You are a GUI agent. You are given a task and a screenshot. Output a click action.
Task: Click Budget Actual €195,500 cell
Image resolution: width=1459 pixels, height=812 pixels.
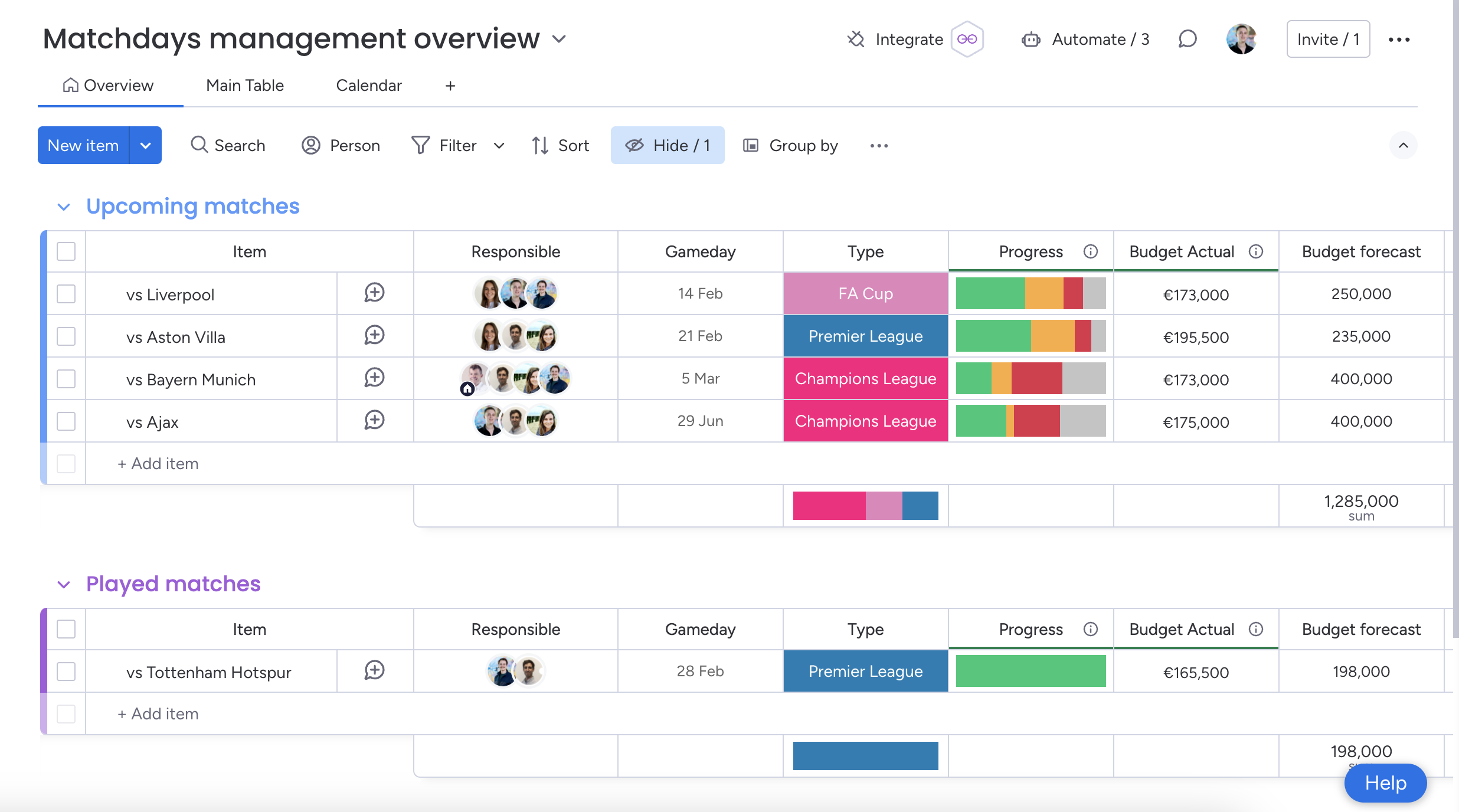click(x=1196, y=337)
